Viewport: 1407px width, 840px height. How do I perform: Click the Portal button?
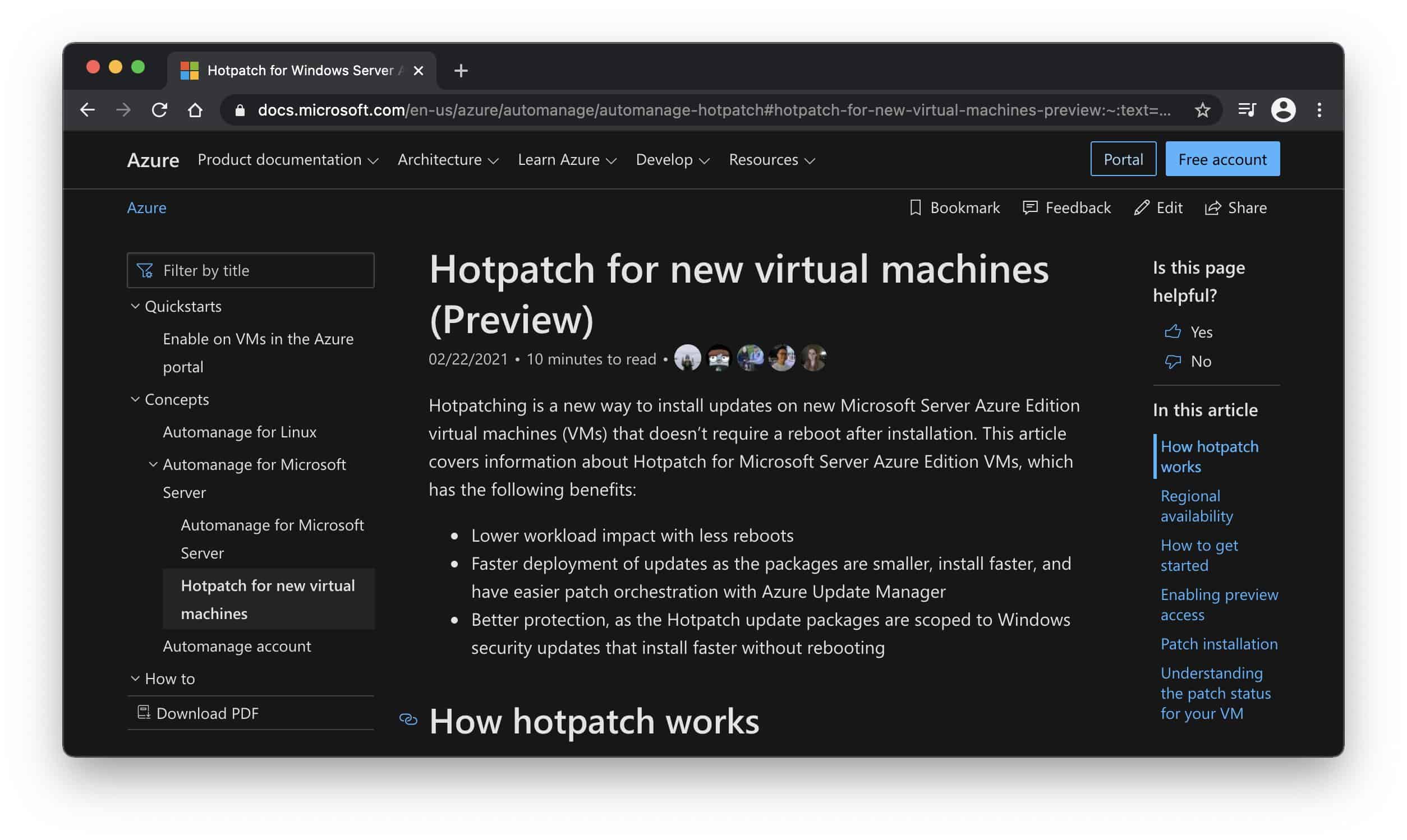click(1123, 159)
